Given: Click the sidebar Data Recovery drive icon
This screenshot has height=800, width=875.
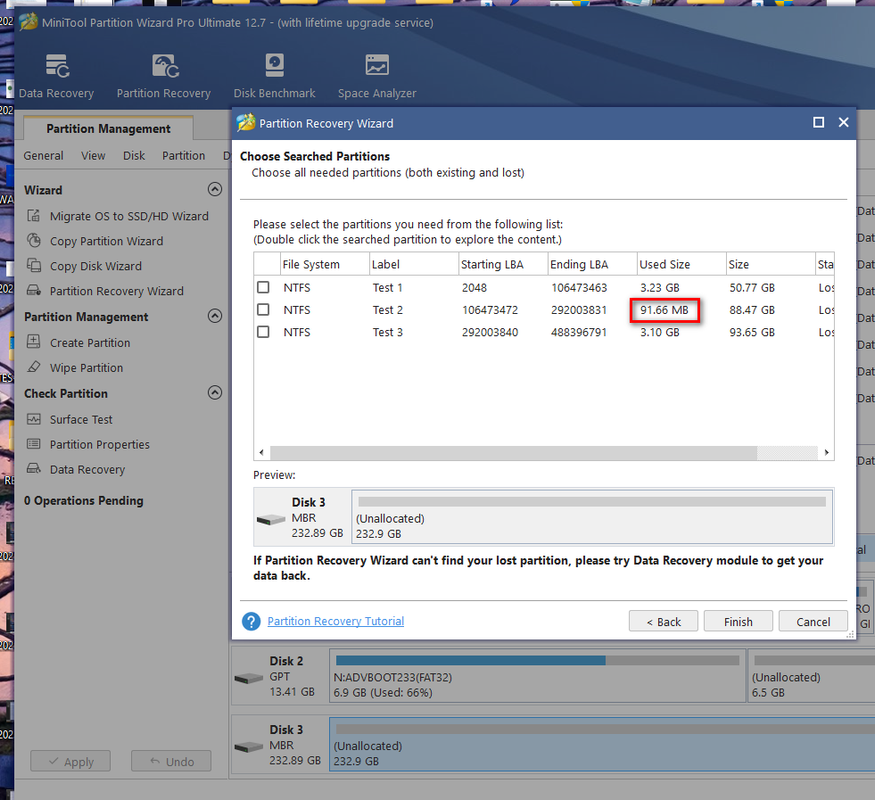Looking at the screenshot, I should [x=34, y=469].
